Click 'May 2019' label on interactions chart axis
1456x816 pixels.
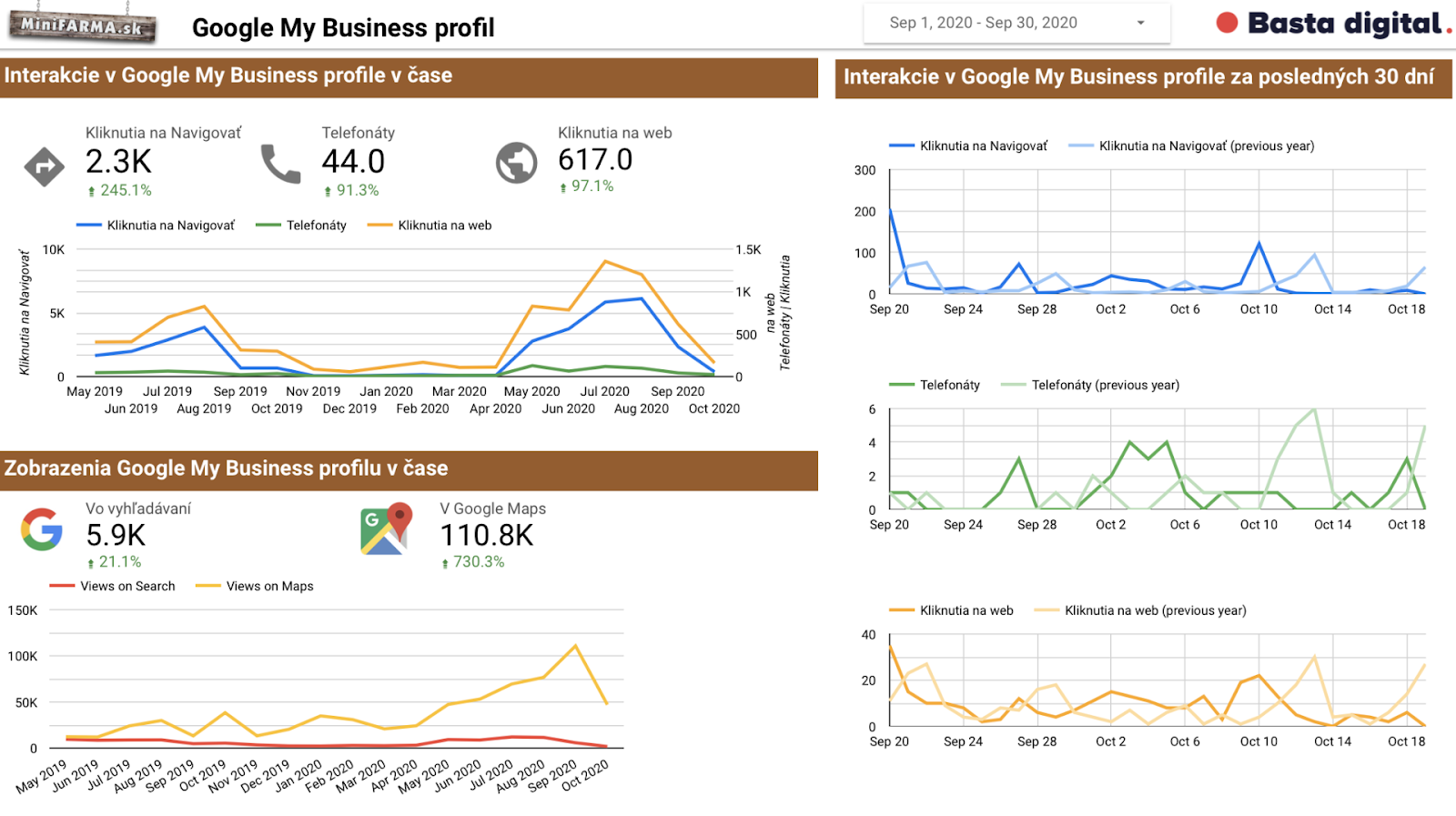coord(95,392)
